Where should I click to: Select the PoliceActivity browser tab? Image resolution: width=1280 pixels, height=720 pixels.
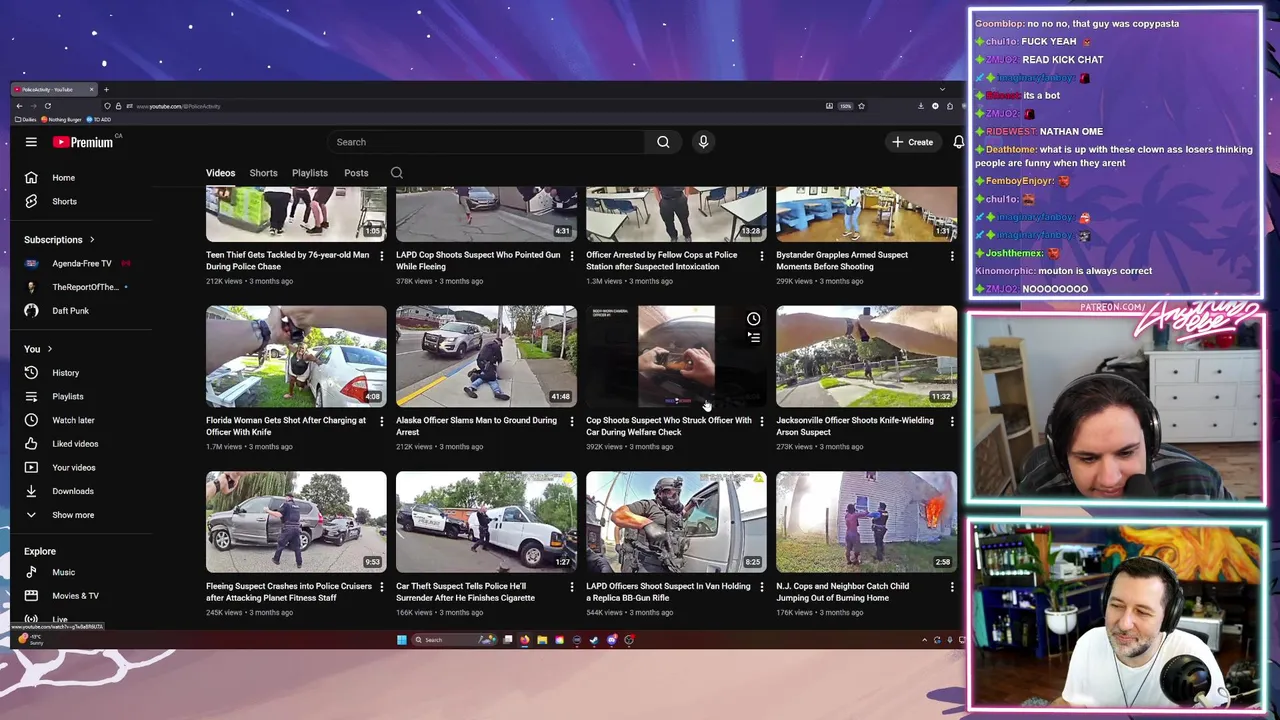click(x=54, y=90)
